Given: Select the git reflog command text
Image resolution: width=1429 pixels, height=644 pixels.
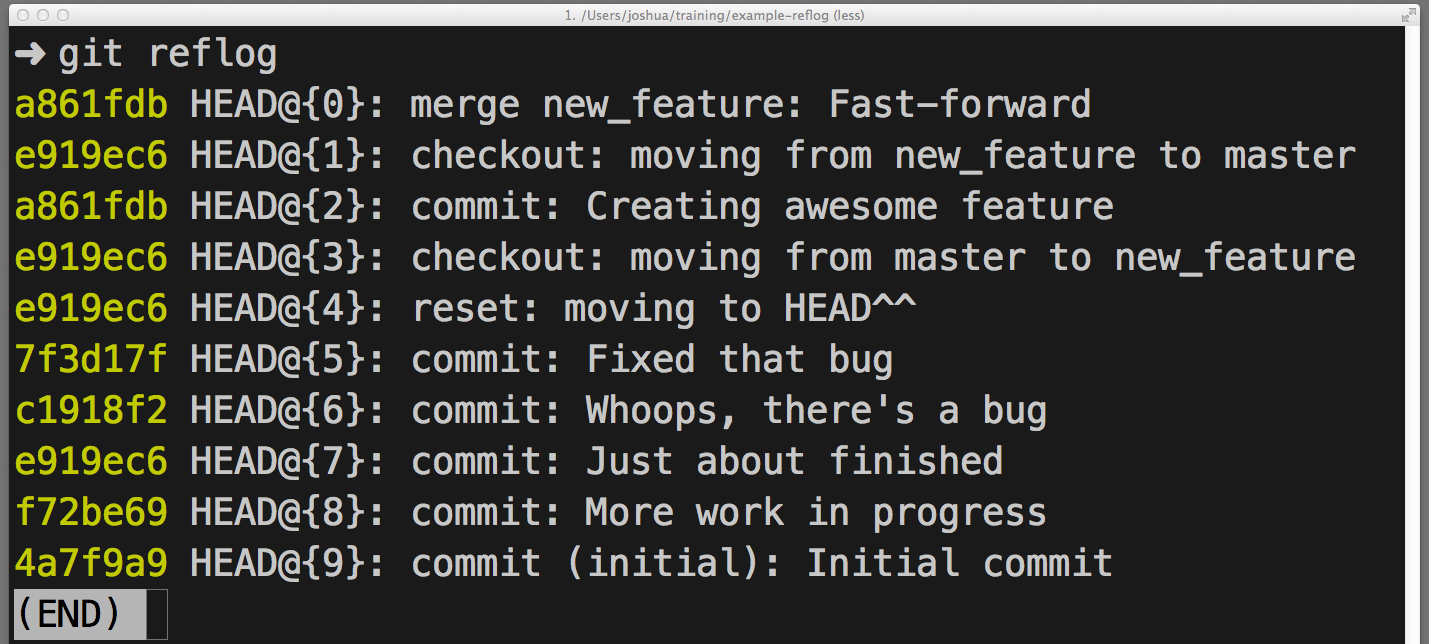Looking at the screenshot, I should [168, 53].
